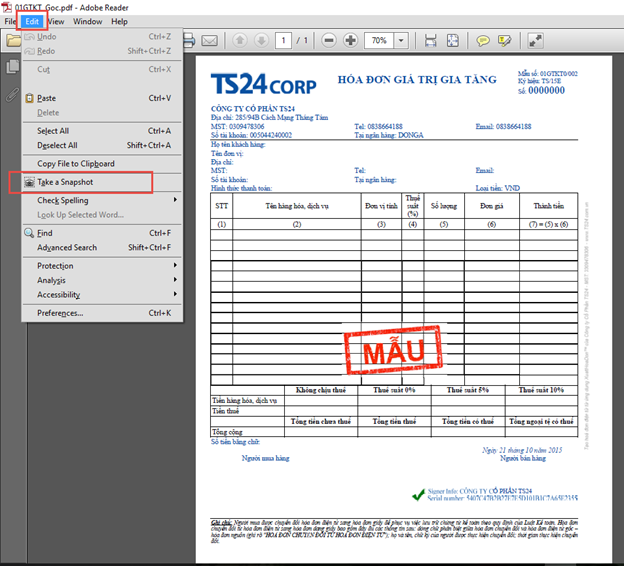Click the zoom in plus button
The width and height of the screenshot is (624, 566).
[x=351, y=40]
